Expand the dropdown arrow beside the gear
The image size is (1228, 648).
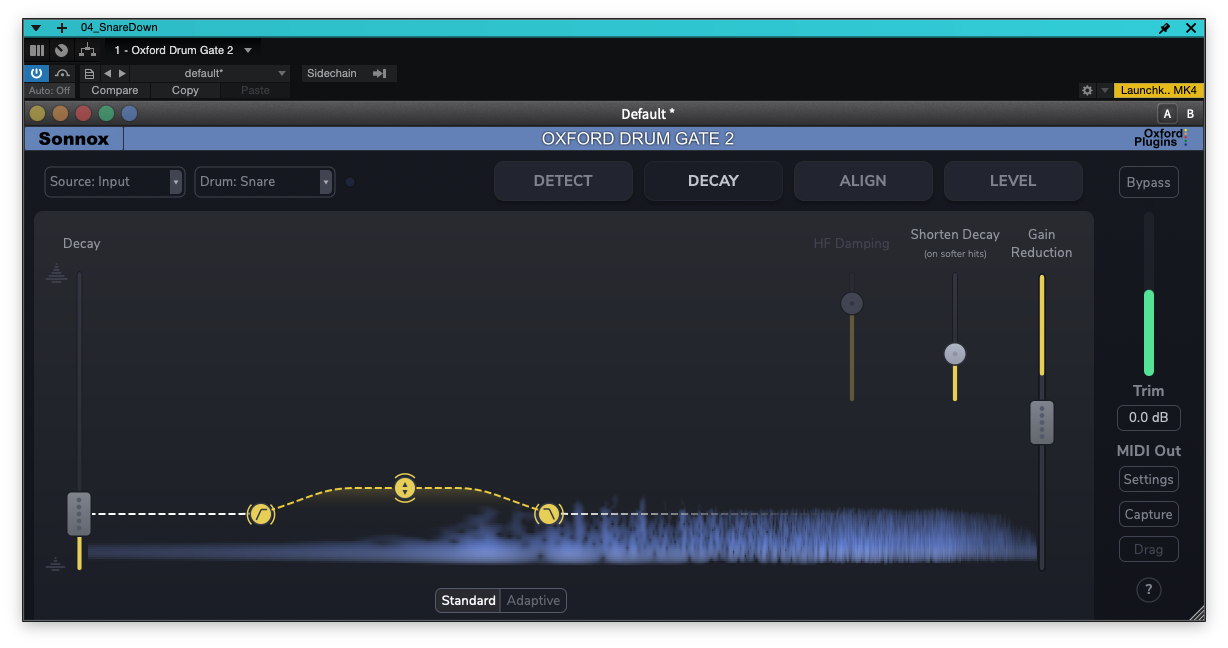point(1105,90)
